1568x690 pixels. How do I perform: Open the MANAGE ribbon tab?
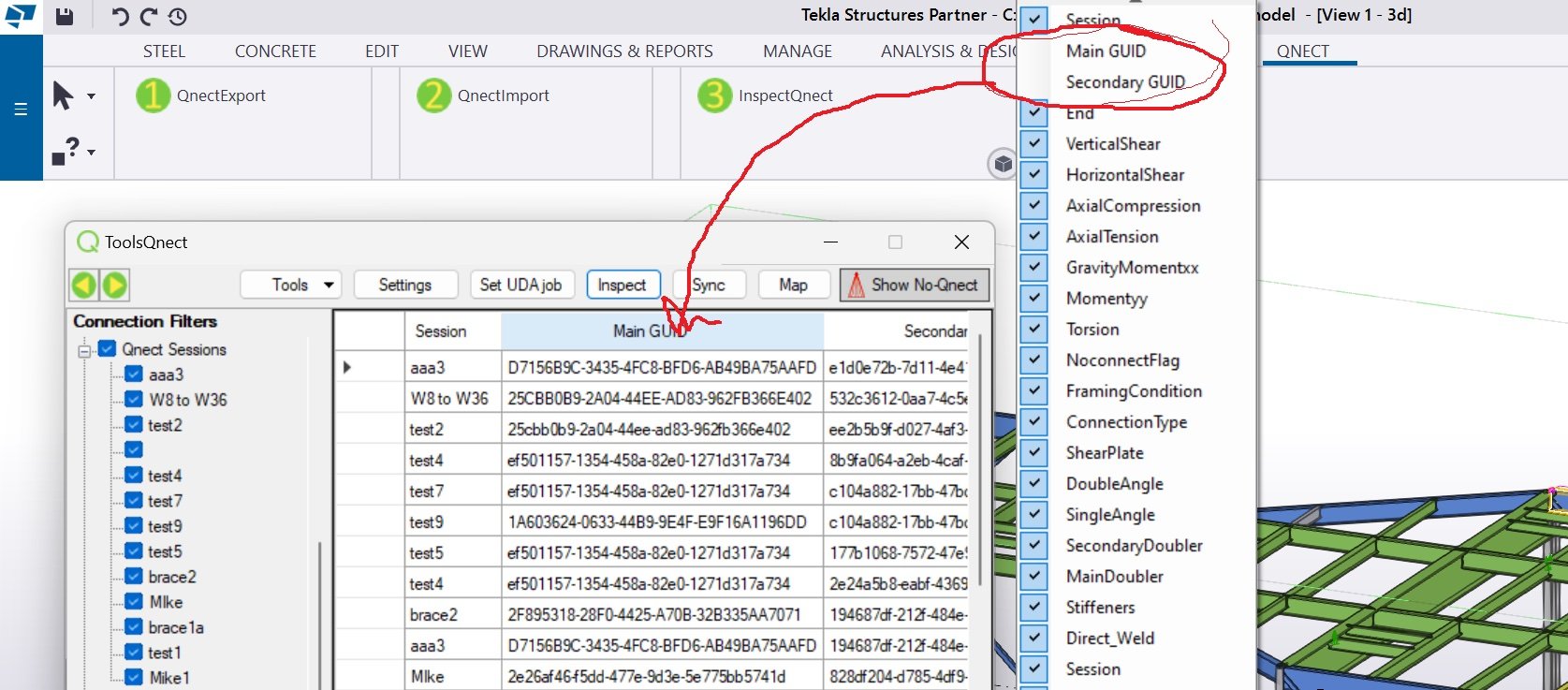(798, 51)
